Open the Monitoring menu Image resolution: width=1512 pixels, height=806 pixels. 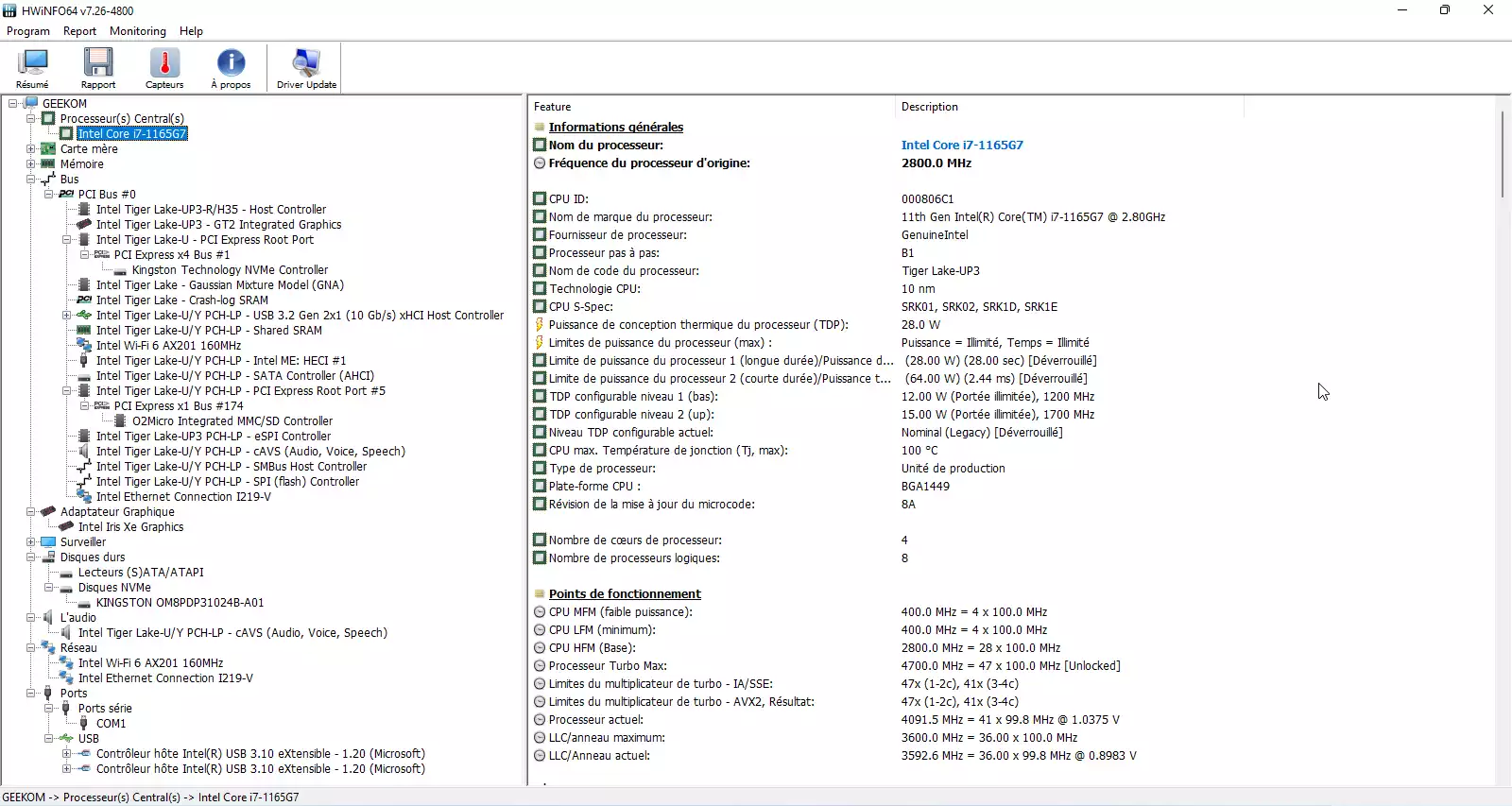(137, 31)
